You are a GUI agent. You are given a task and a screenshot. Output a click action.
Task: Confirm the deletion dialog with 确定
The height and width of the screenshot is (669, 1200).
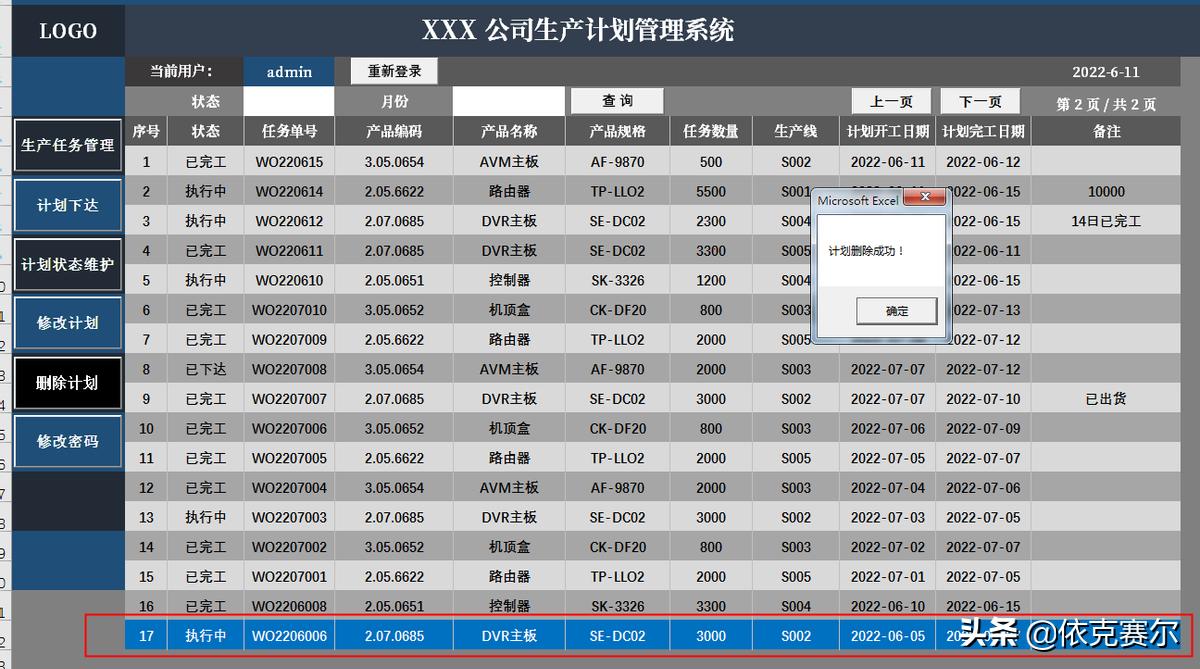895,311
